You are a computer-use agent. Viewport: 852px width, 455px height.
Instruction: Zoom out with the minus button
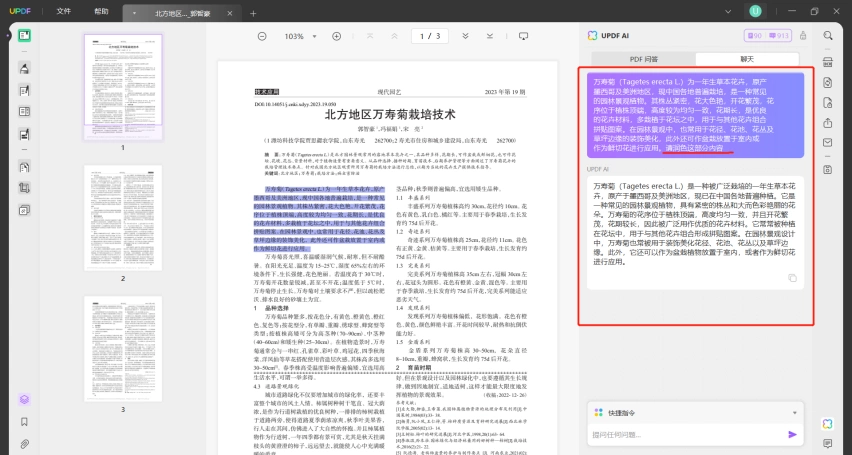(262, 36)
